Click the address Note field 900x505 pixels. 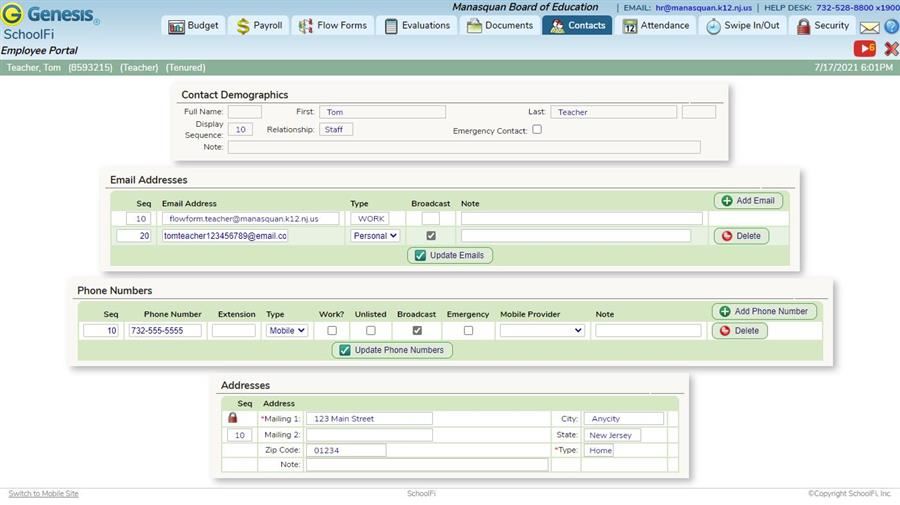point(427,464)
